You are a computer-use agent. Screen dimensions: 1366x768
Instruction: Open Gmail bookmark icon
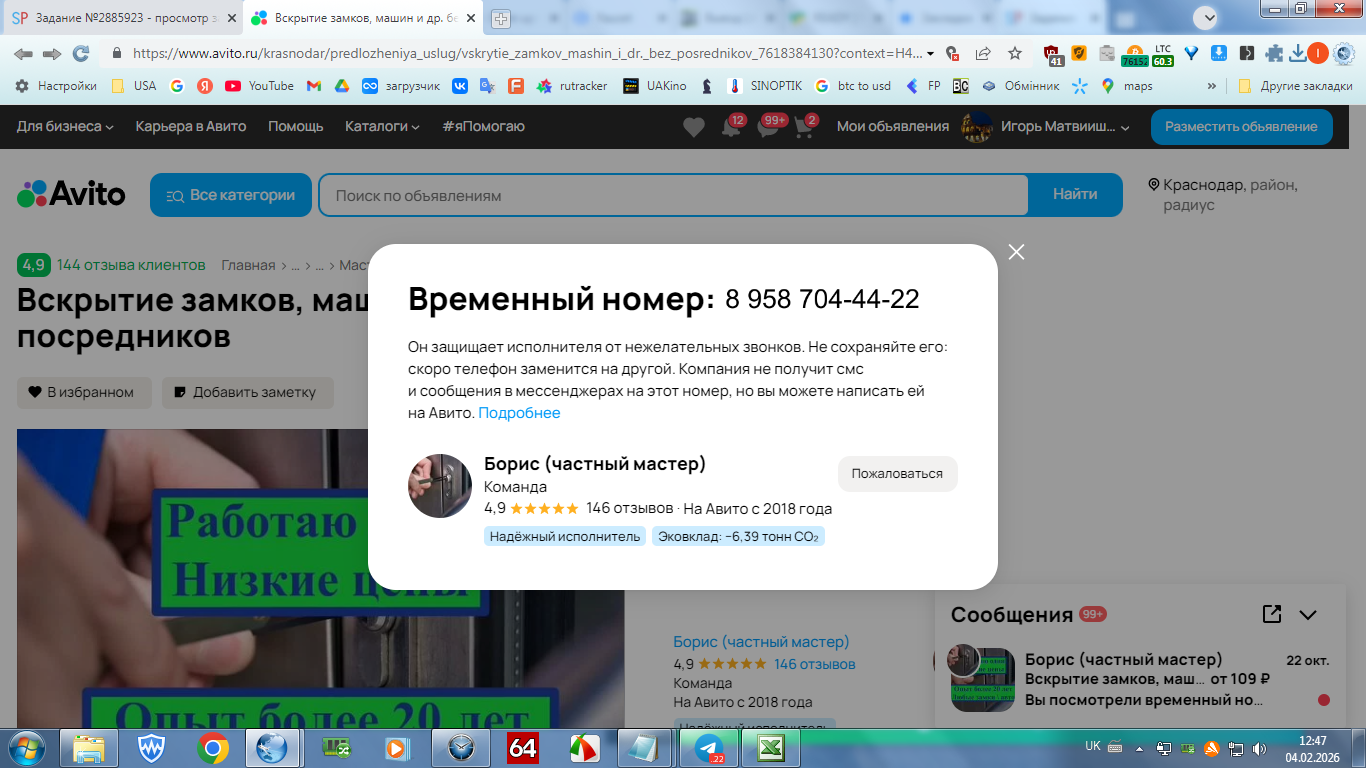313,86
